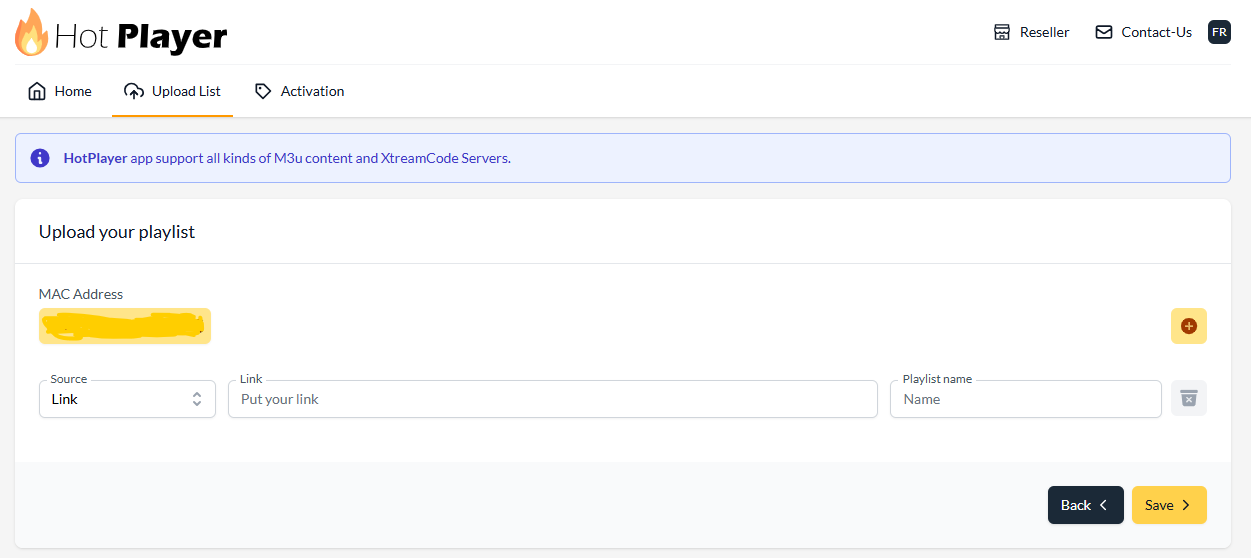The image size is (1251, 558).
Task: Click the yellow Save button
Action: (1169, 505)
